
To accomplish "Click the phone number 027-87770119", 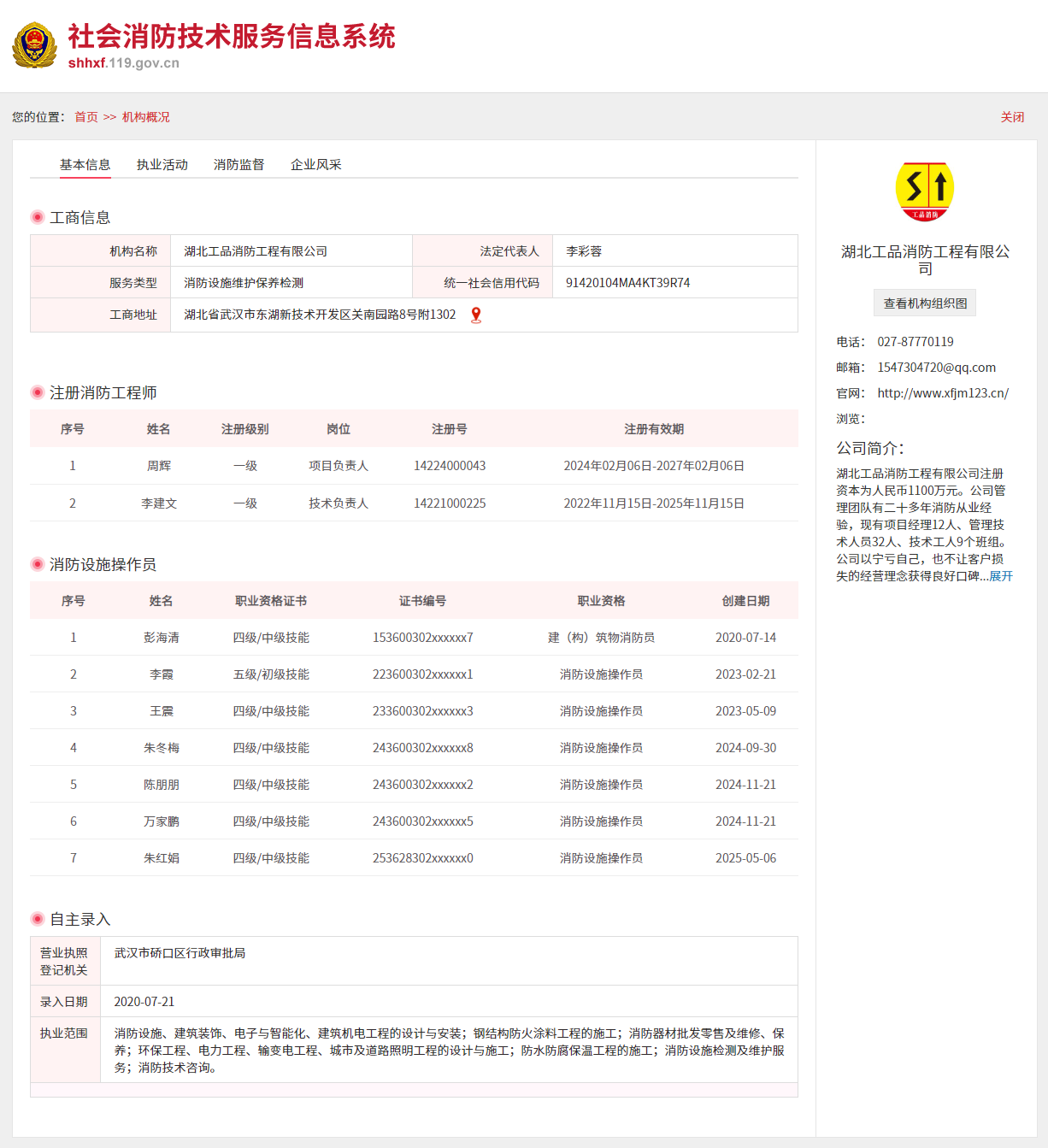I will (916, 342).
